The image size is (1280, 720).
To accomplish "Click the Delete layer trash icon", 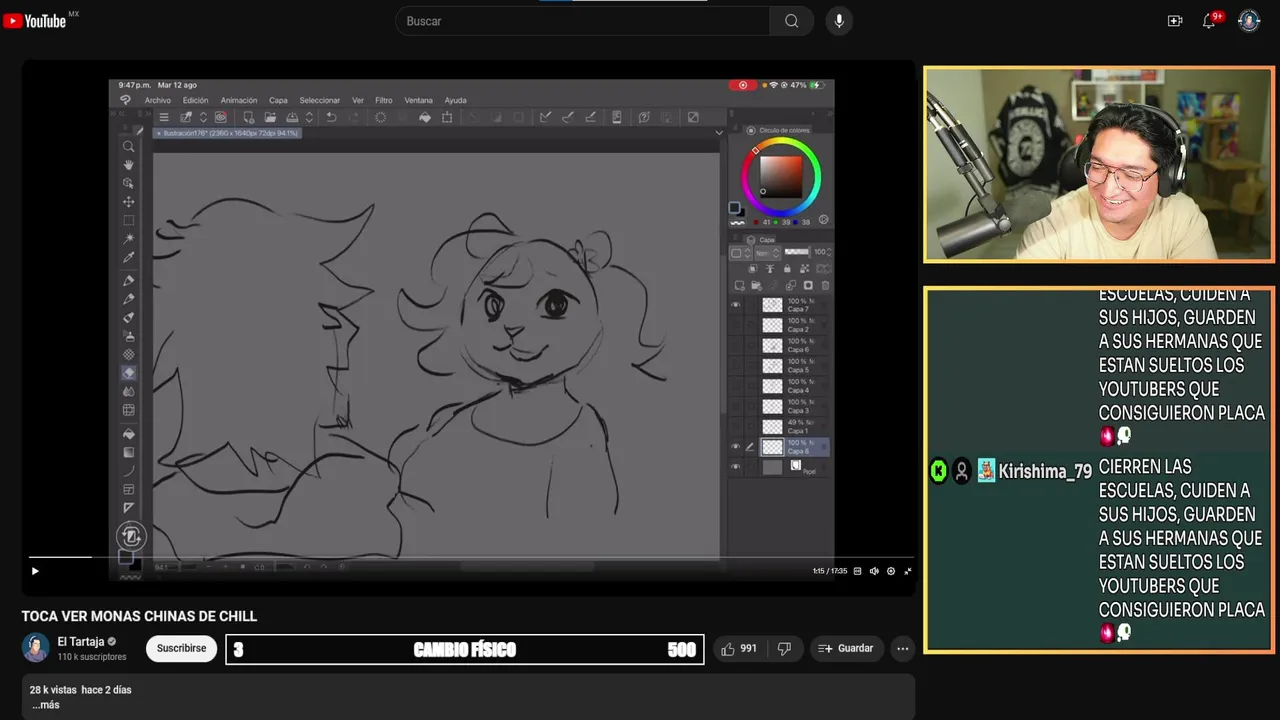I will click(x=825, y=286).
